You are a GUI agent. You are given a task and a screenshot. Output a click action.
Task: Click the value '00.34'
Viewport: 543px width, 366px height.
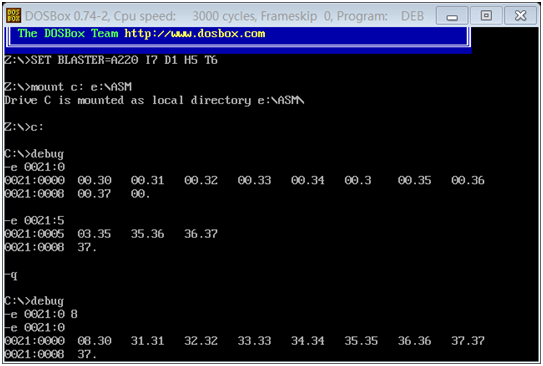pyautogui.click(x=308, y=180)
